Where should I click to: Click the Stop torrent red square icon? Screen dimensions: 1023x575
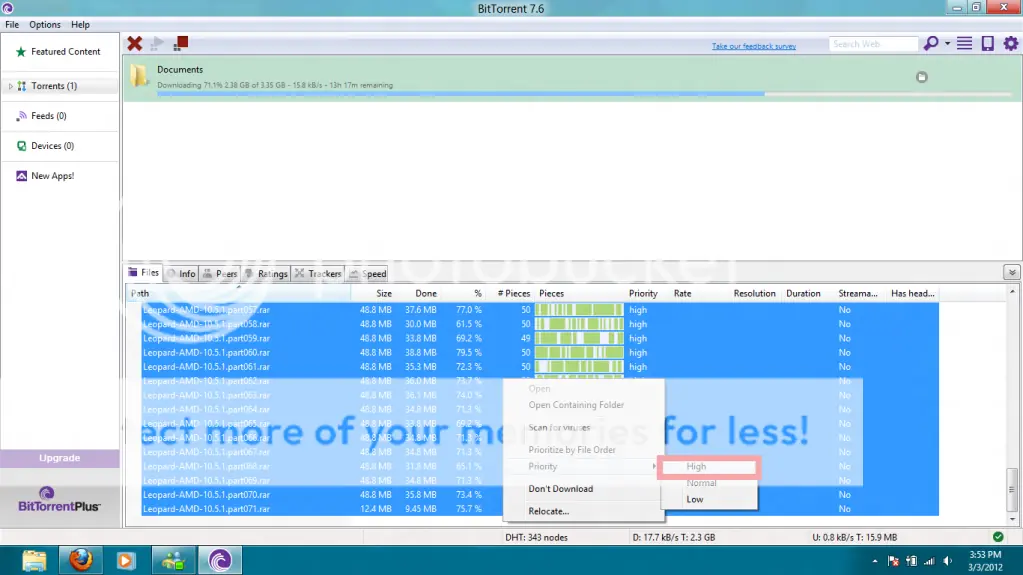point(181,44)
